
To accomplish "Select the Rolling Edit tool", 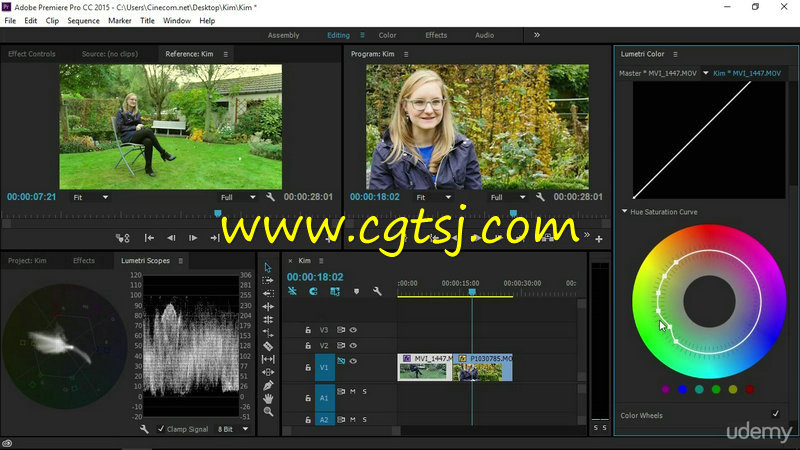I will tap(268, 320).
